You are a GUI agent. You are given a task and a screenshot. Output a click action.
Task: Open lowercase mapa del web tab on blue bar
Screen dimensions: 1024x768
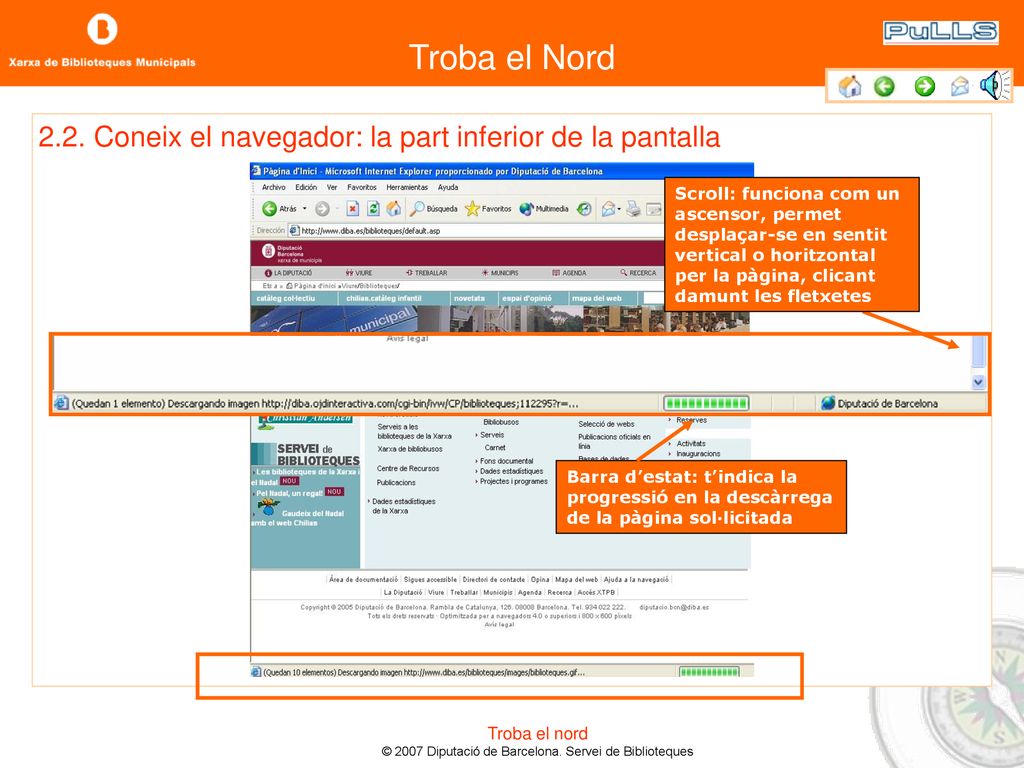coord(597,298)
